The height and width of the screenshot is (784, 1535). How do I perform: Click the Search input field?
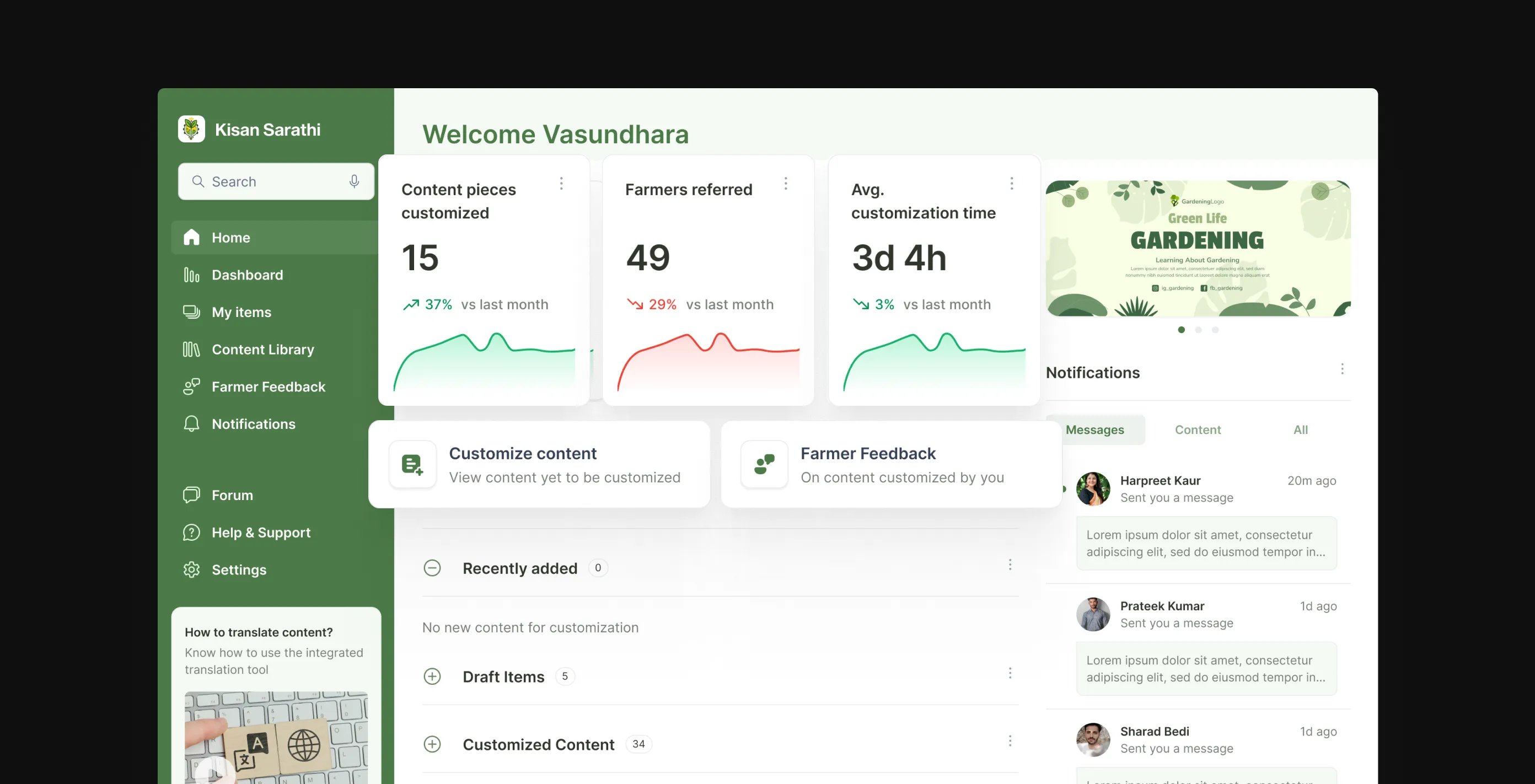point(276,181)
